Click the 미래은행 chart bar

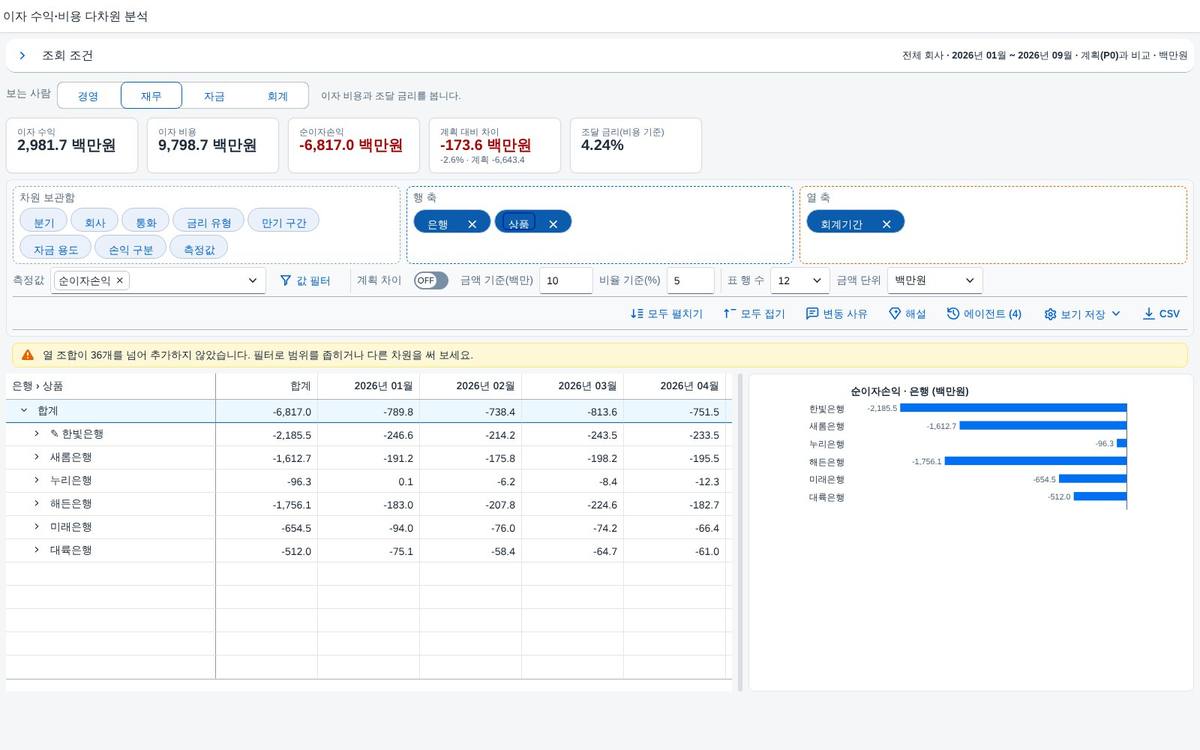pos(1093,478)
